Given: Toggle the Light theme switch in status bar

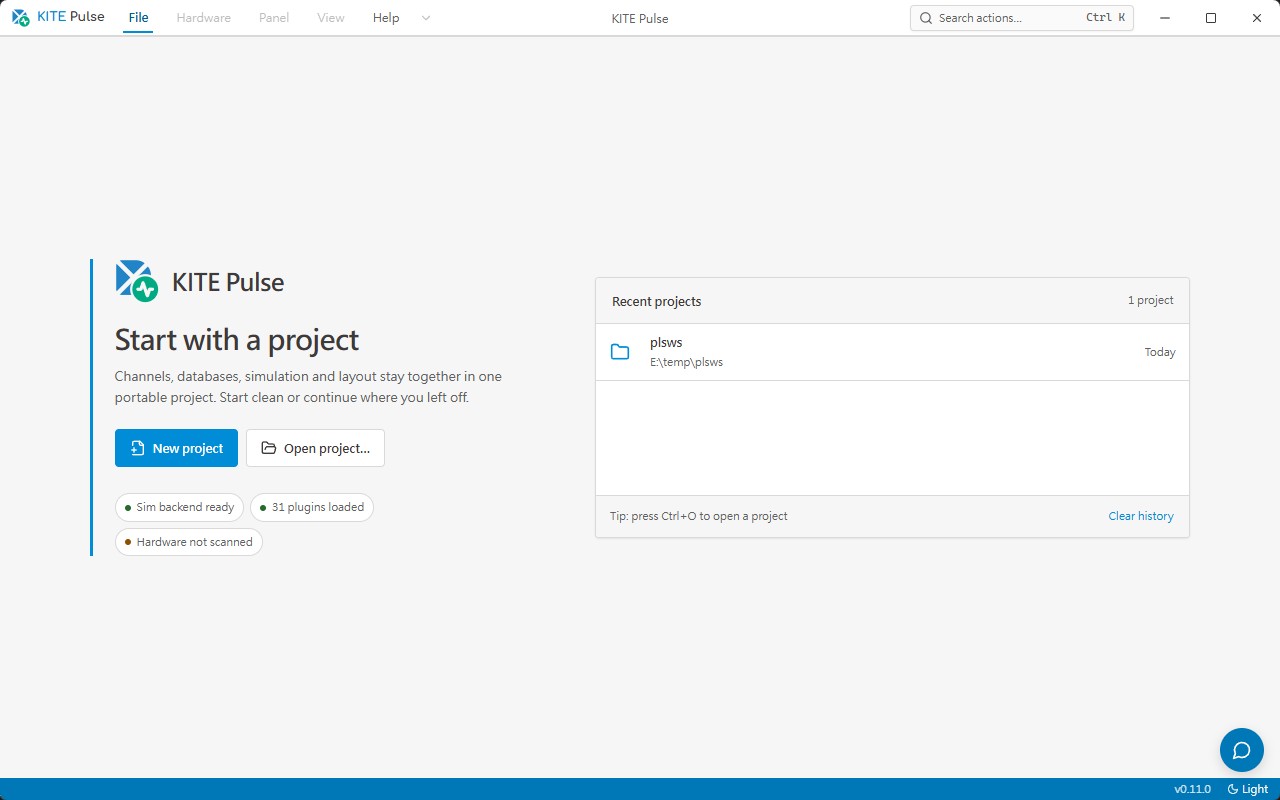Looking at the screenshot, I should coord(1247,789).
